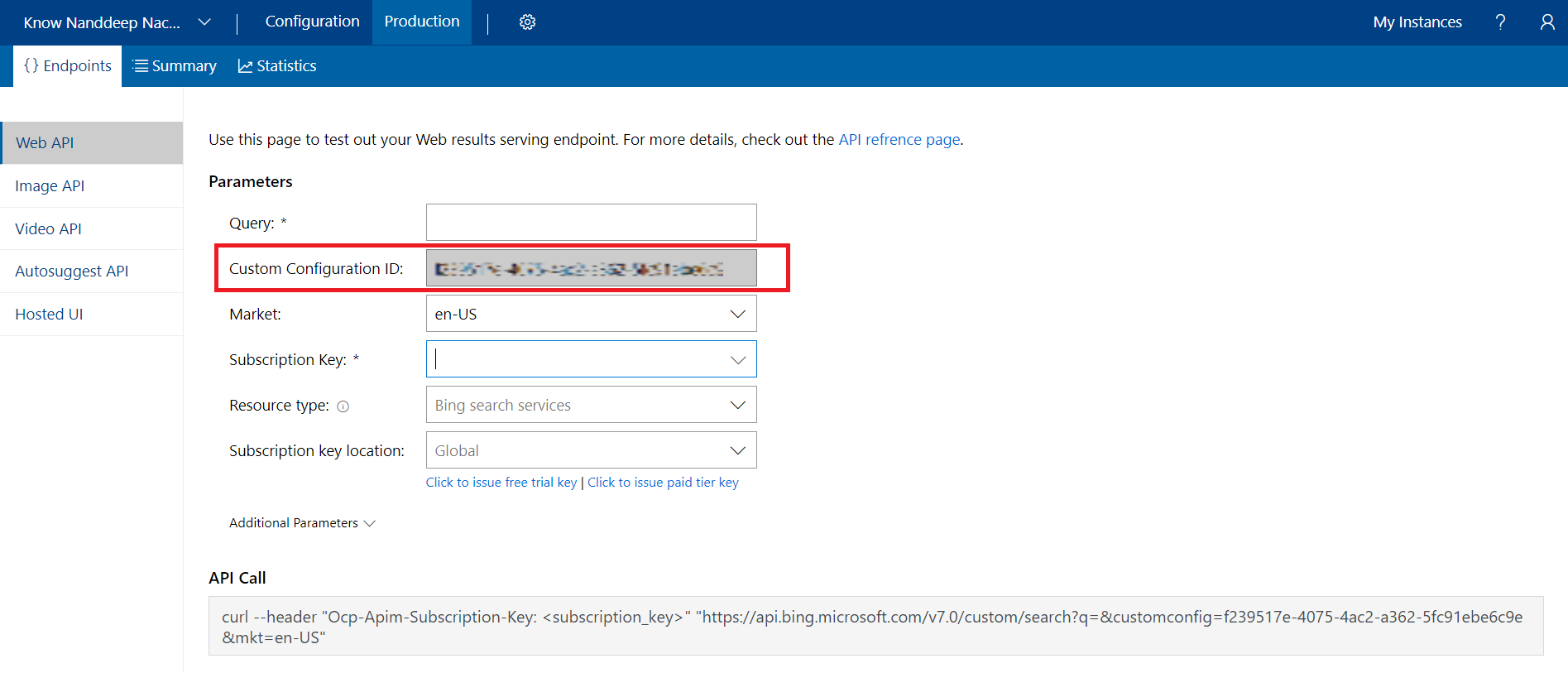
Task: Open Hosted UI in sidebar
Action: [x=49, y=315]
